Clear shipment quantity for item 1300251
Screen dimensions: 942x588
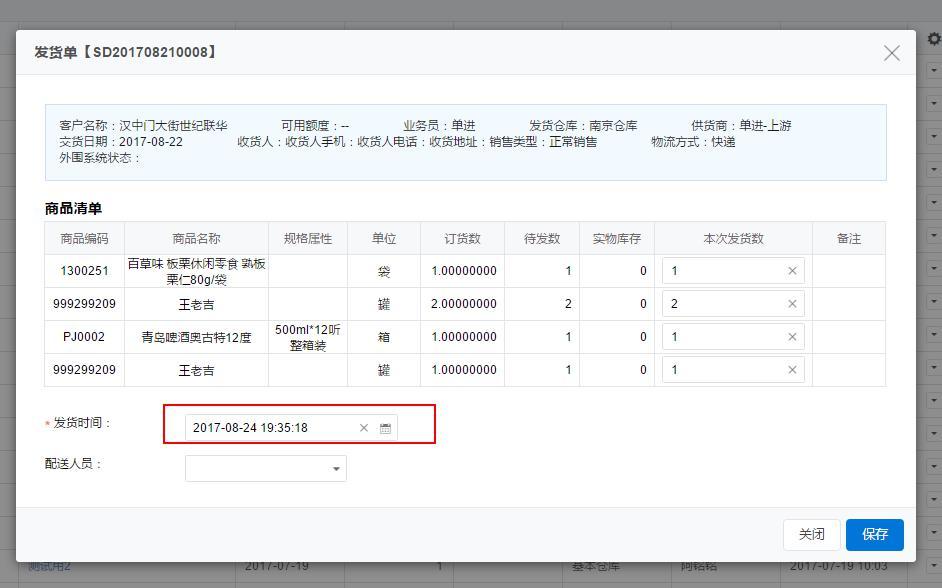(792, 271)
